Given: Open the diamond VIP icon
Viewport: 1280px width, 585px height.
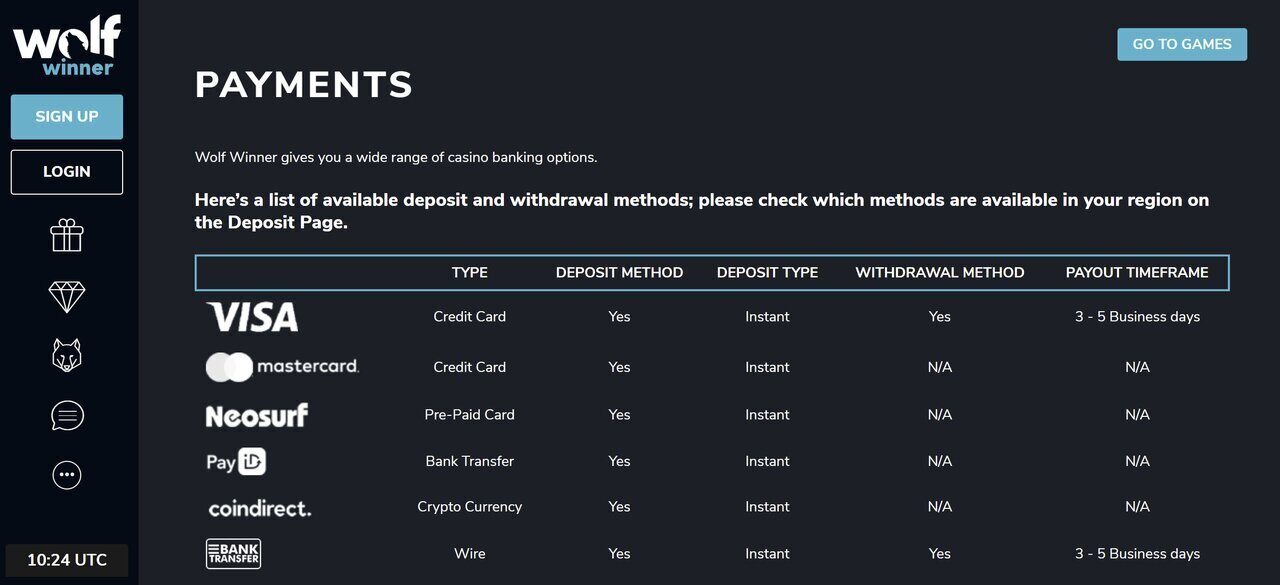Looking at the screenshot, I should coord(67,296).
